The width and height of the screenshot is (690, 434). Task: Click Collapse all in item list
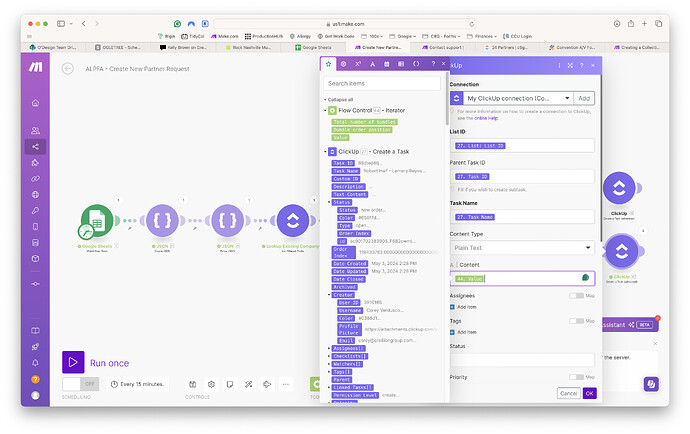coord(340,99)
